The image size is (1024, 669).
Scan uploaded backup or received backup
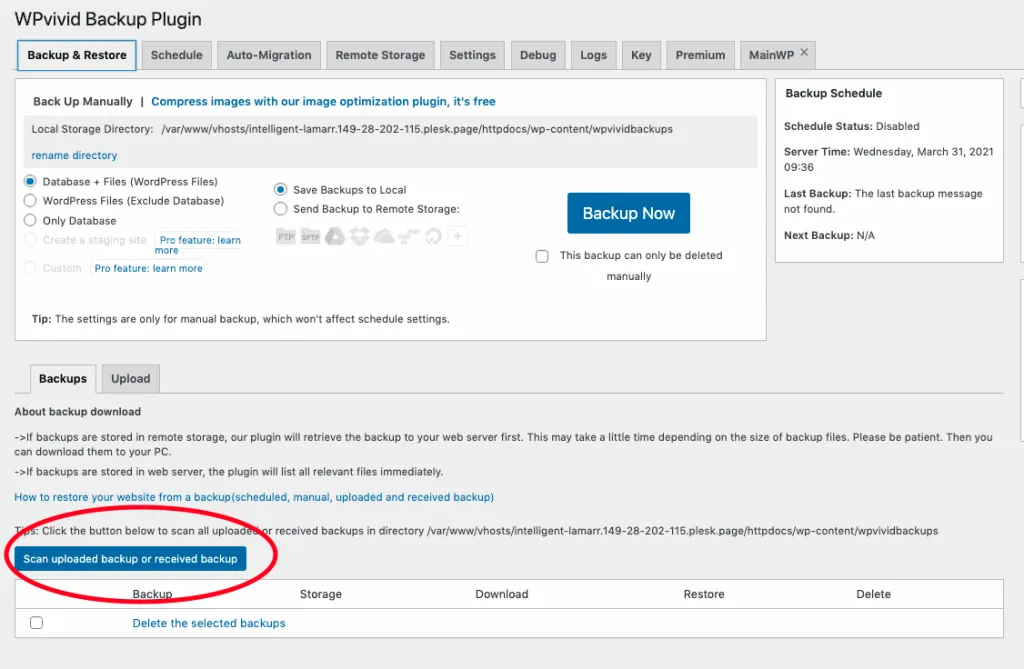[130, 559]
